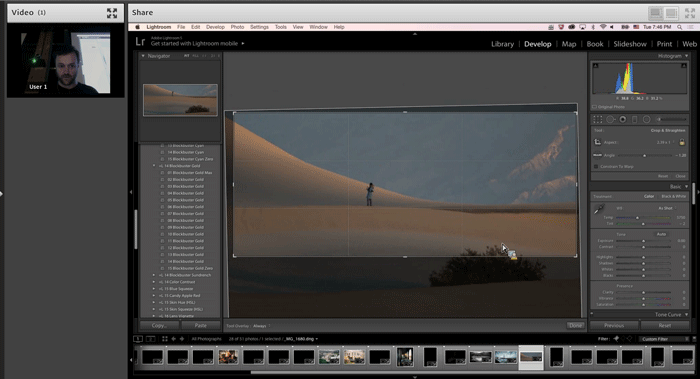700x379 pixels.
Task: Open Spotlight search in menu bar
Action: click(x=679, y=27)
